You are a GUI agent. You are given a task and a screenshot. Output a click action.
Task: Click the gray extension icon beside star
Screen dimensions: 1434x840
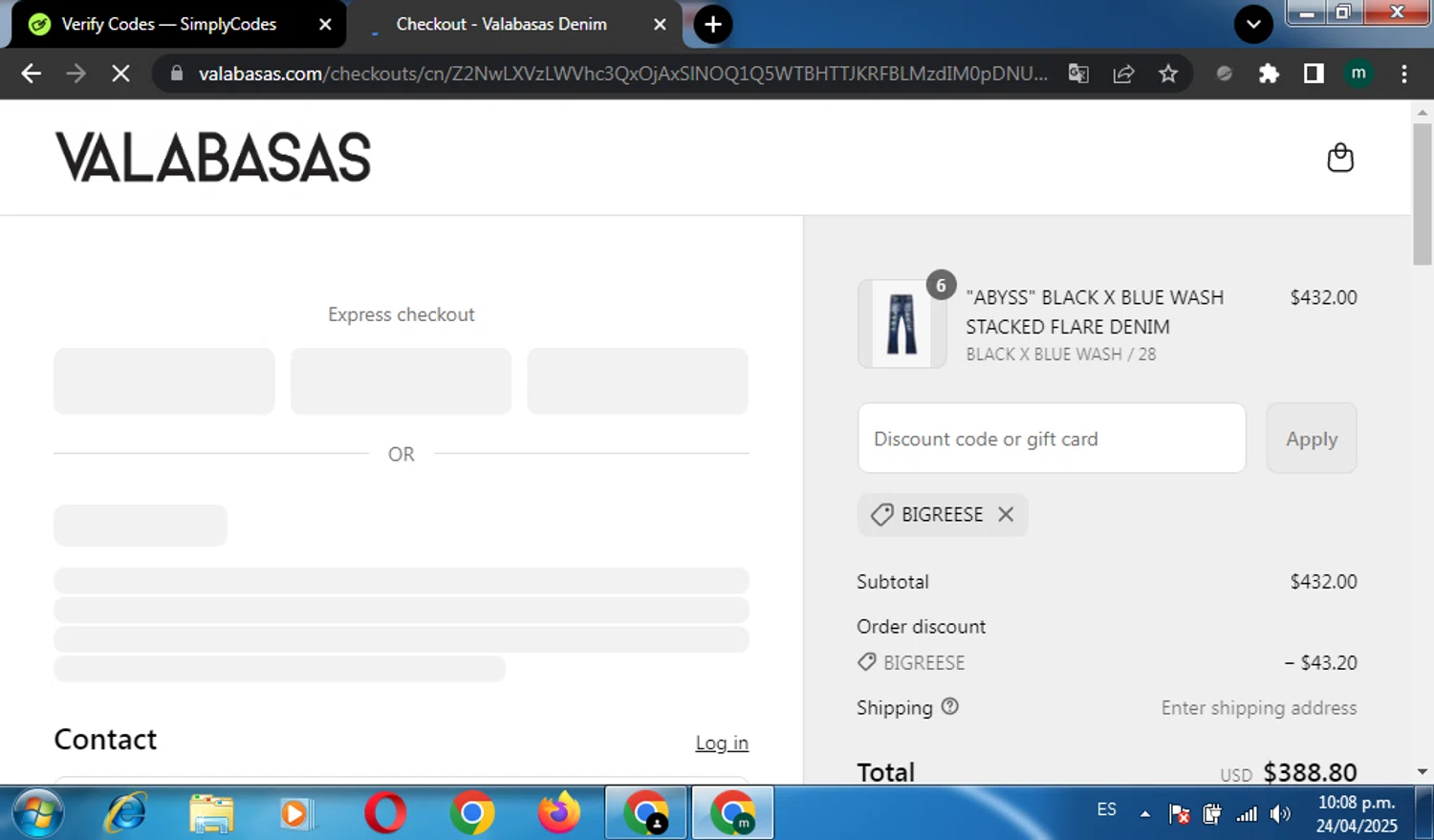[x=1224, y=74]
